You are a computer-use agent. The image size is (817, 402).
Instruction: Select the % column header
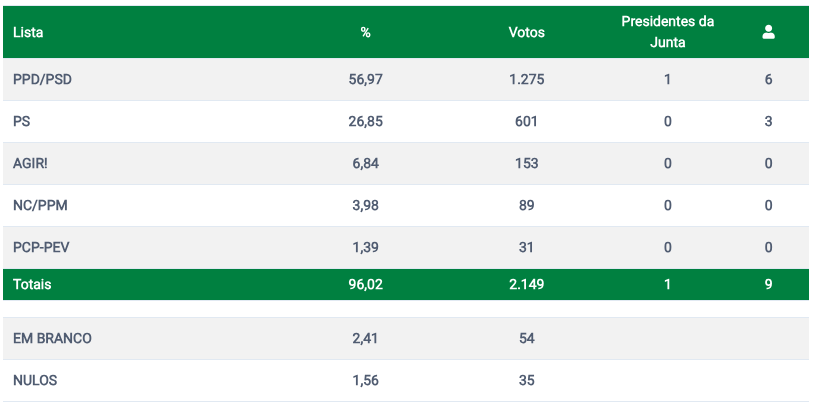[x=365, y=32]
